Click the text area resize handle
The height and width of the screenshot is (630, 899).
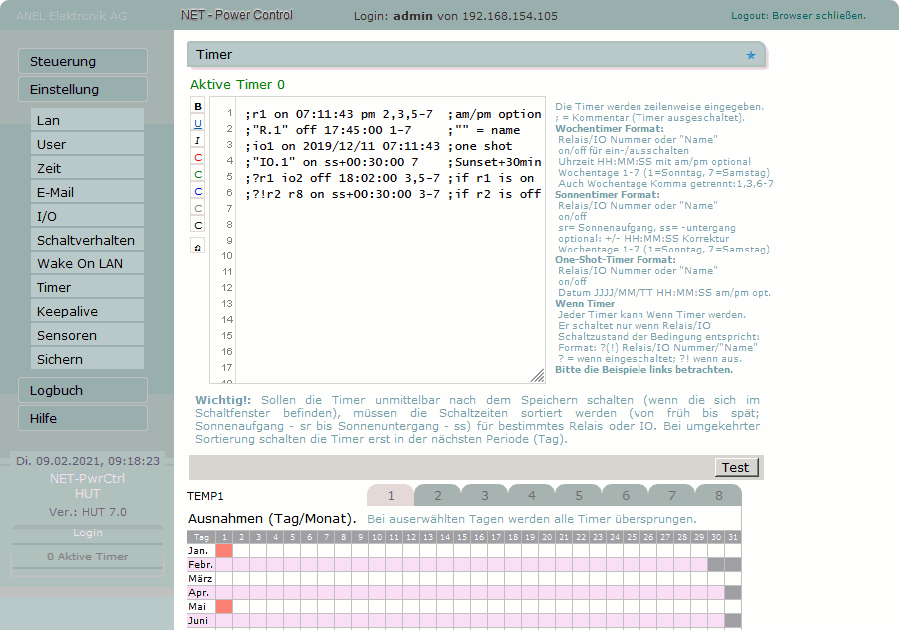coord(538,375)
